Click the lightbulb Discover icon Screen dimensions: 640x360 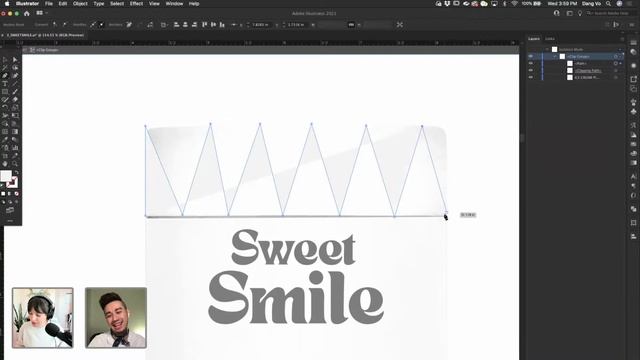[580, 13]
